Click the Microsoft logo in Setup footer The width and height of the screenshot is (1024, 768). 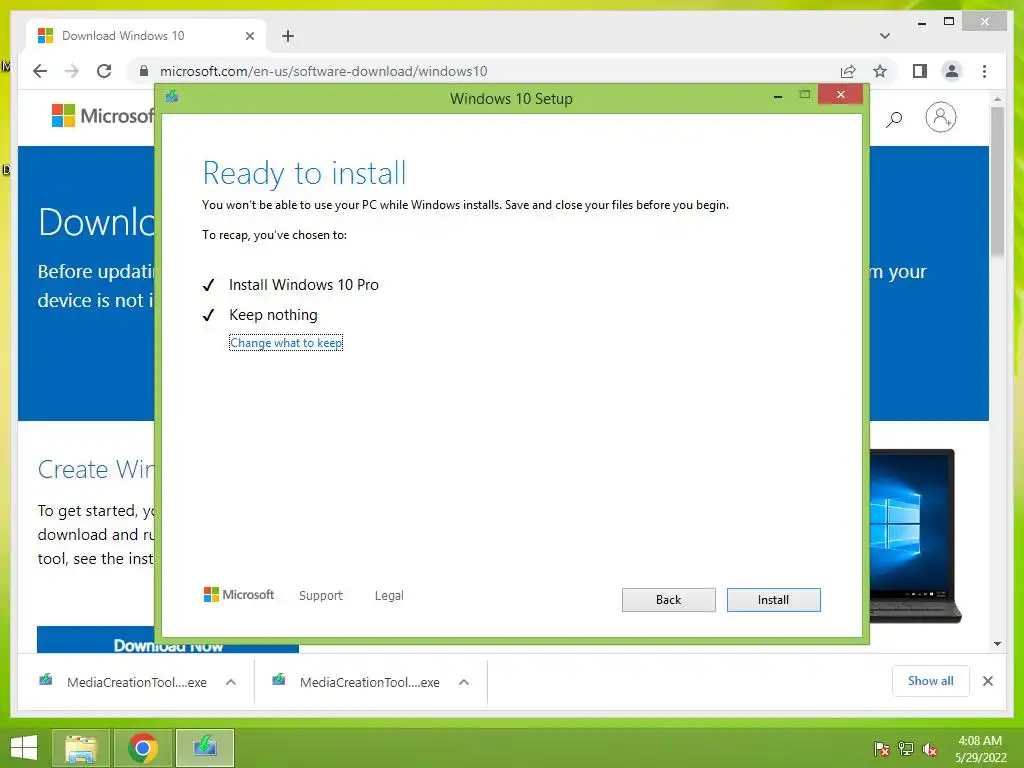[x=239, y=594]
